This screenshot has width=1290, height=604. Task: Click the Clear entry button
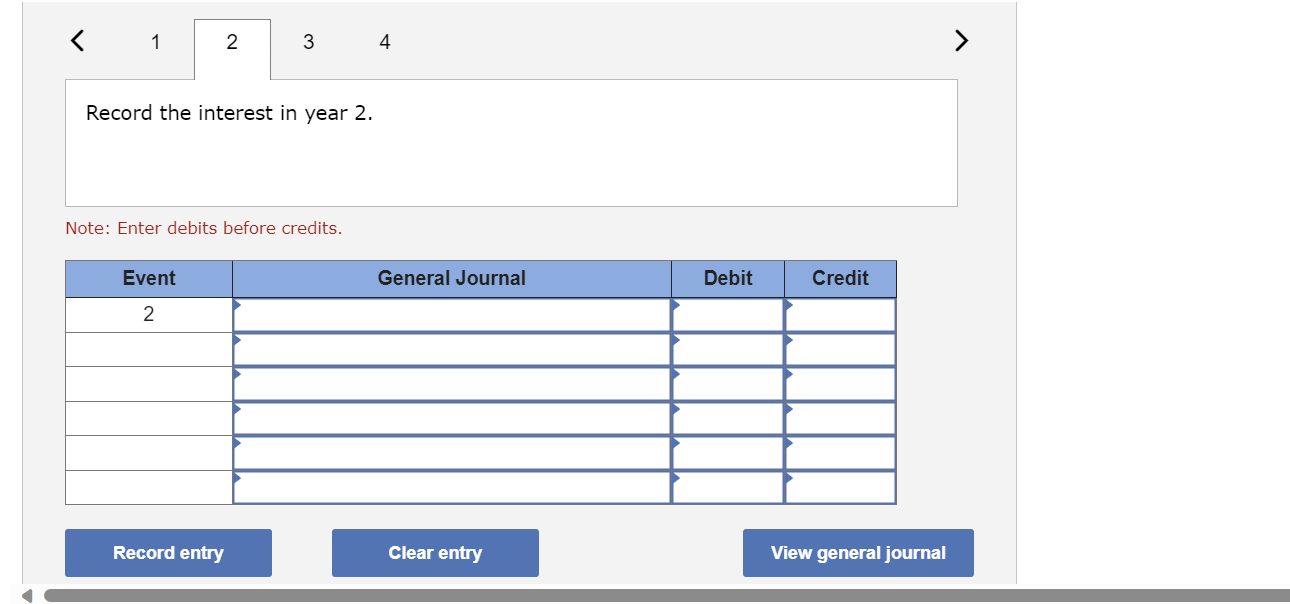[435, 552]
